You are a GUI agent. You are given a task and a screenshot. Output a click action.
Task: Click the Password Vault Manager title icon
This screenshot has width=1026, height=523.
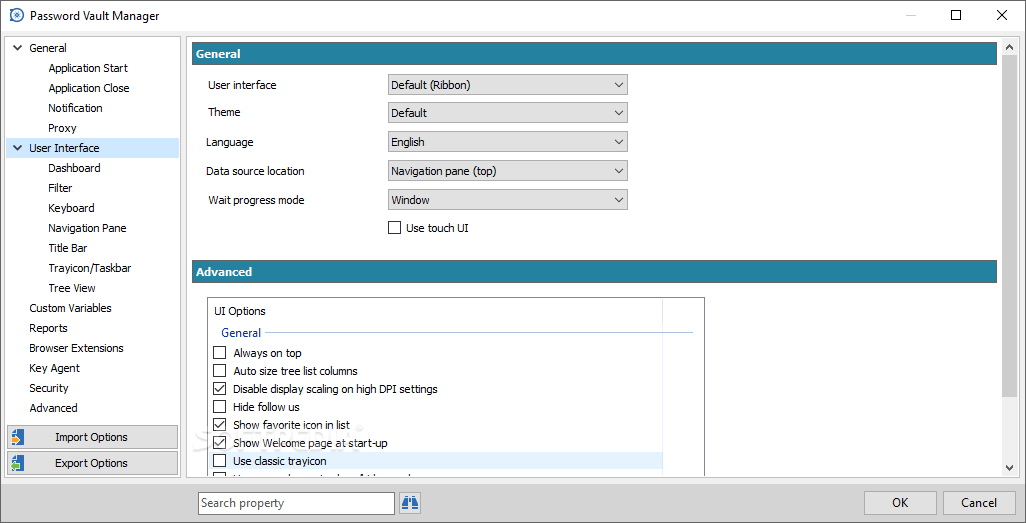(16, 16)
